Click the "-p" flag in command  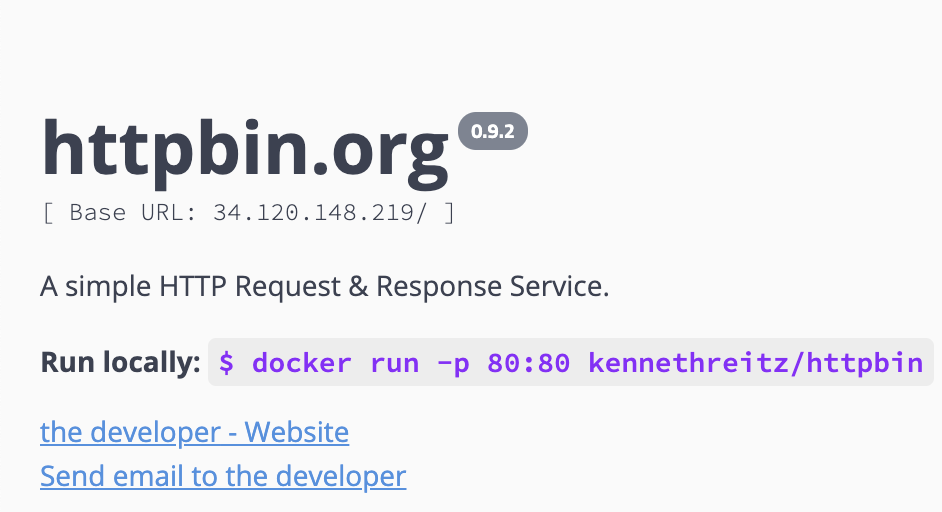[x=453, y=362]
